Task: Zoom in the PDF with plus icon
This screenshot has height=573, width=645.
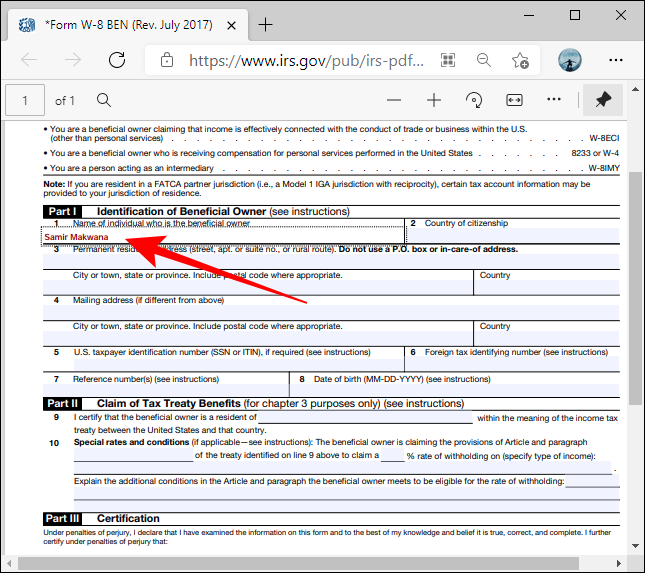Action: coord(434,100)
